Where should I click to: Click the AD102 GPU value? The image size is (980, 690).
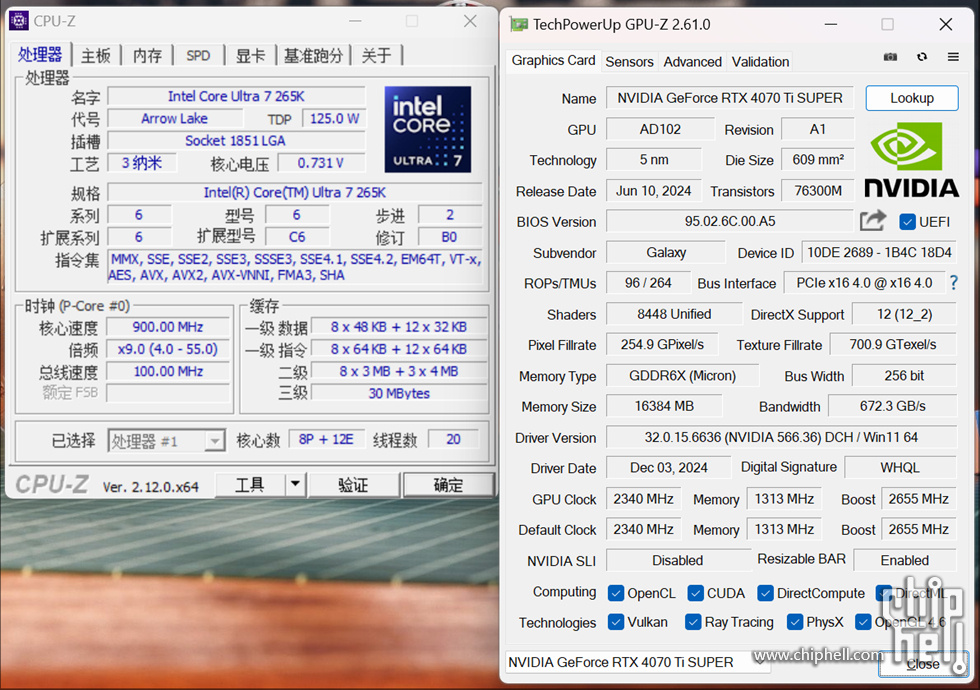[x=660, y=129]
